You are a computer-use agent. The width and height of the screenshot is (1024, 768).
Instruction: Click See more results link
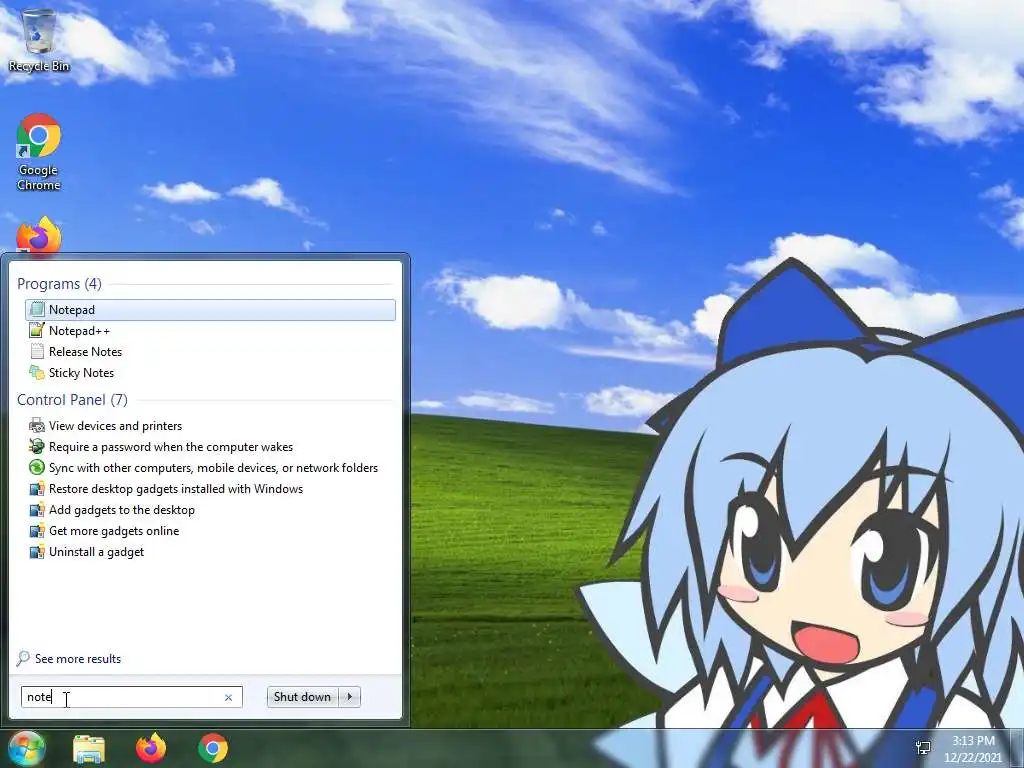pyautogui.click(x=78, y=659)
